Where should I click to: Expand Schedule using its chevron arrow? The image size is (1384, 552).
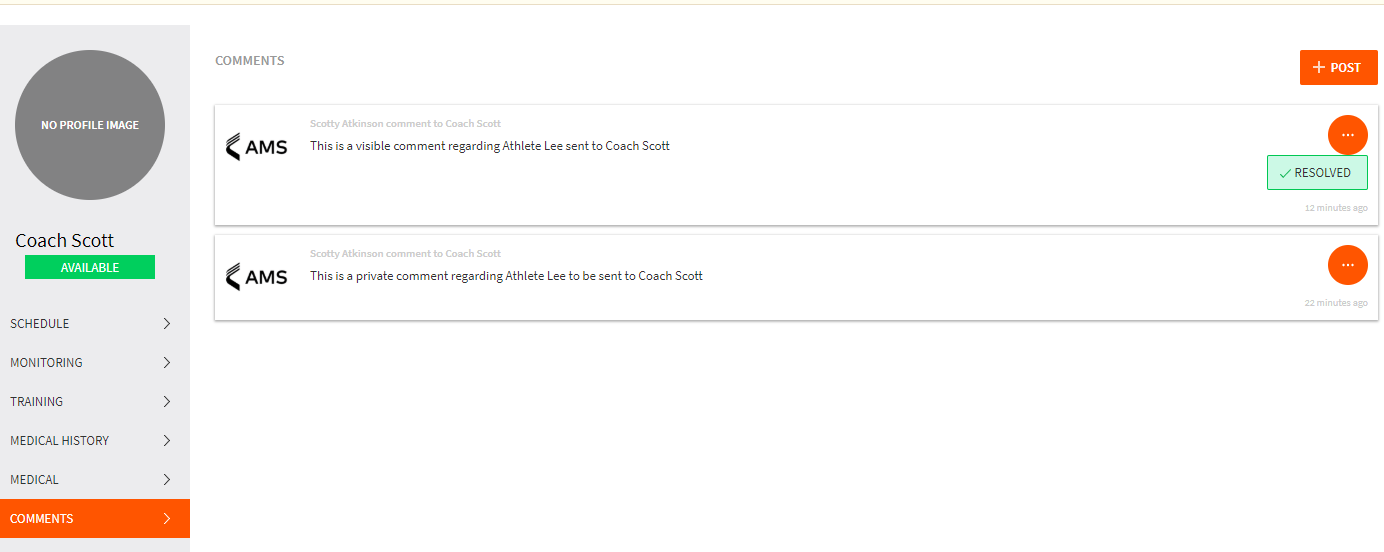[167, 323]
